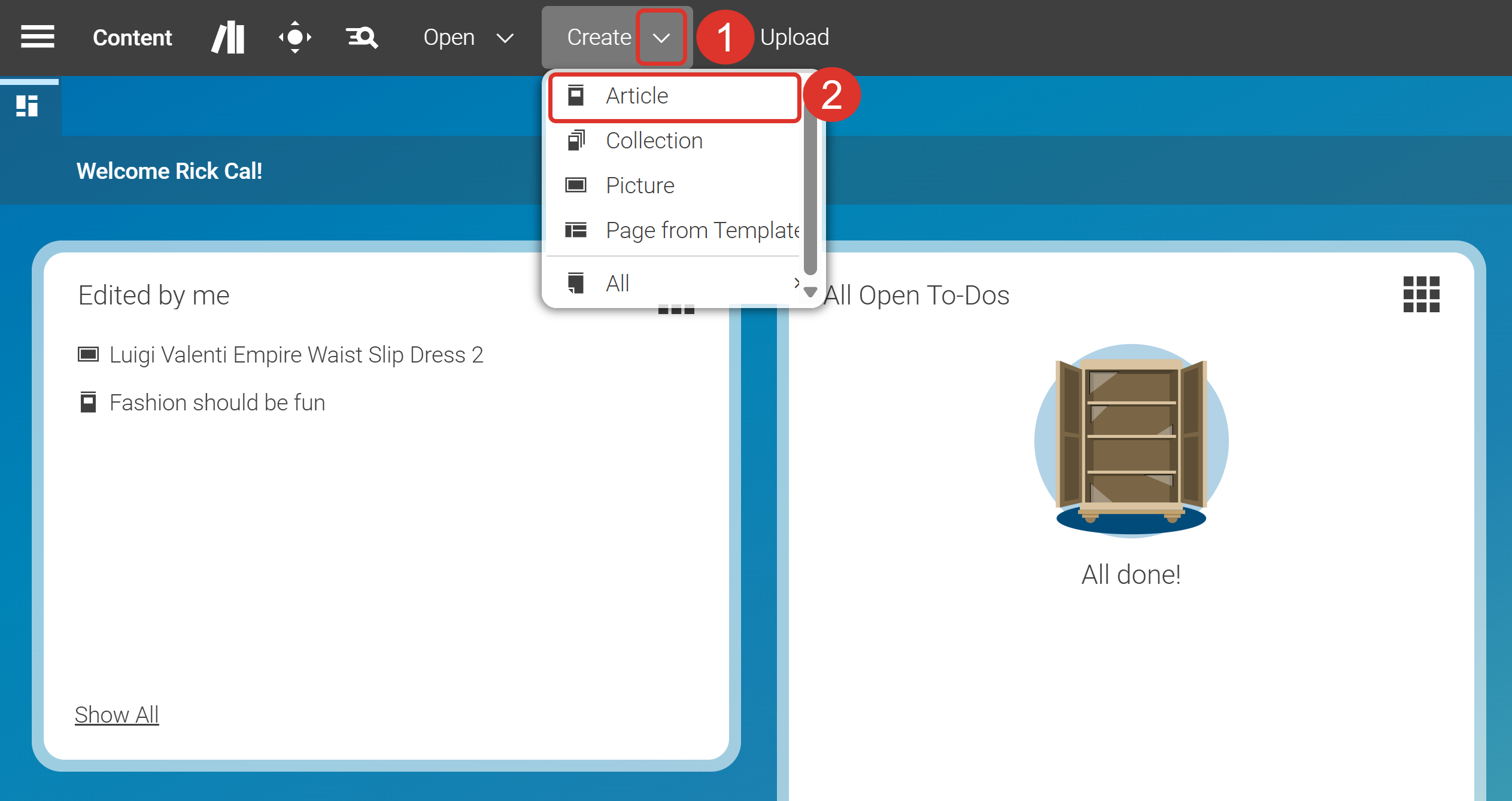Click the Create dropdown arrow
Screen dimensions: 1512x801
click(661, 38)
